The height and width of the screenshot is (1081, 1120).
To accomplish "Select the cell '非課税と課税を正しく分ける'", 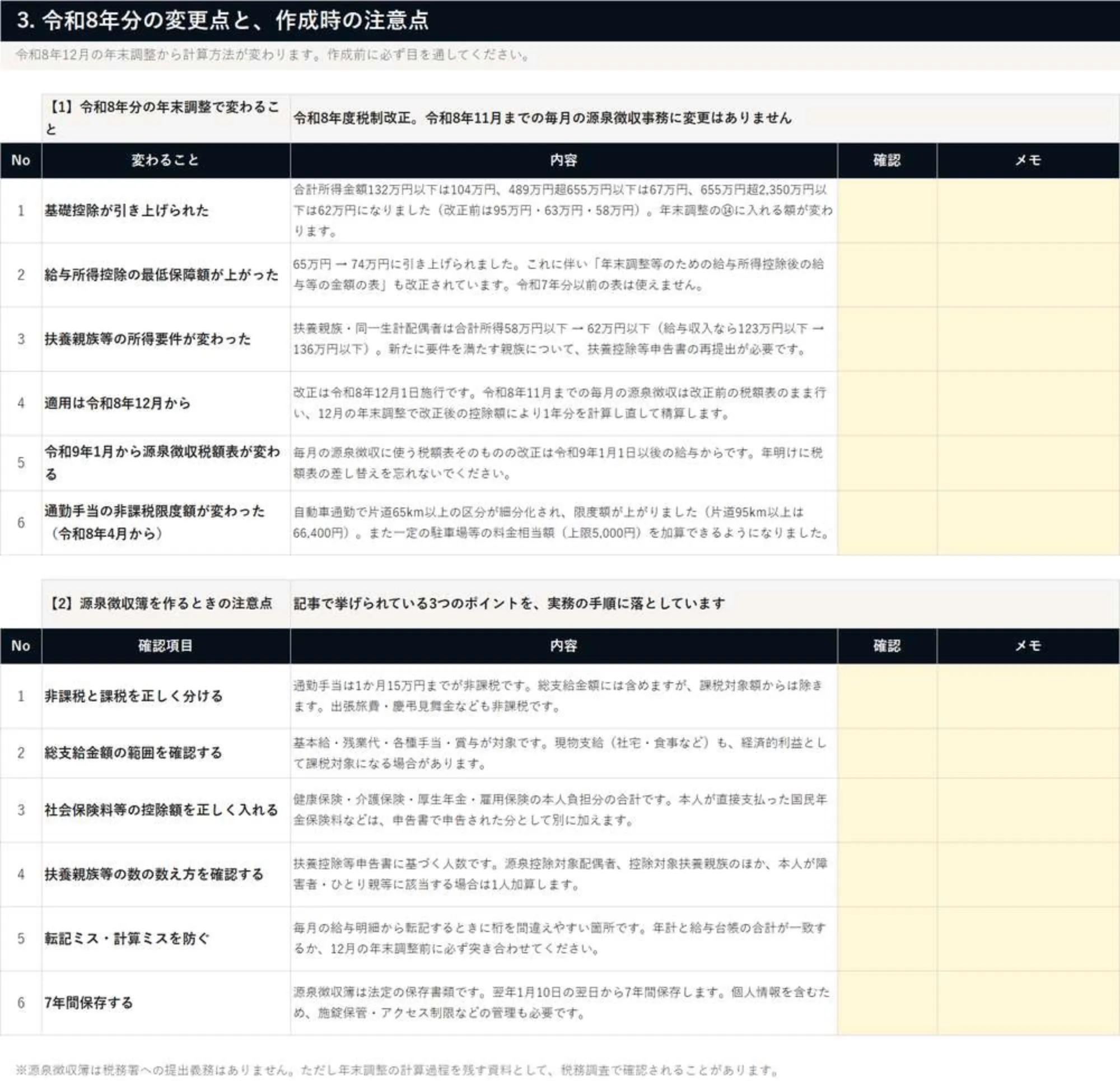I will (x=166, y=696).
